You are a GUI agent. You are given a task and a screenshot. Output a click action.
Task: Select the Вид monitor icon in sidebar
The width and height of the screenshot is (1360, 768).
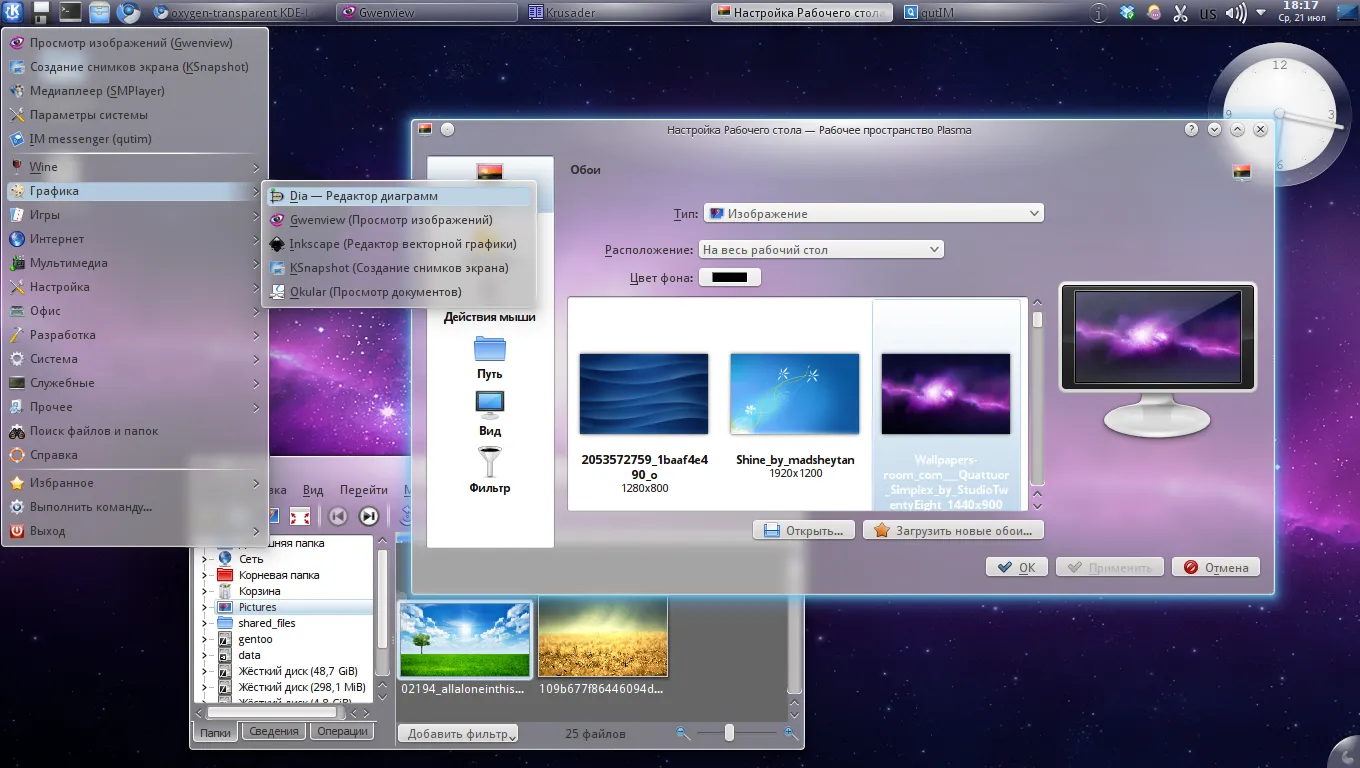point(490,405)
